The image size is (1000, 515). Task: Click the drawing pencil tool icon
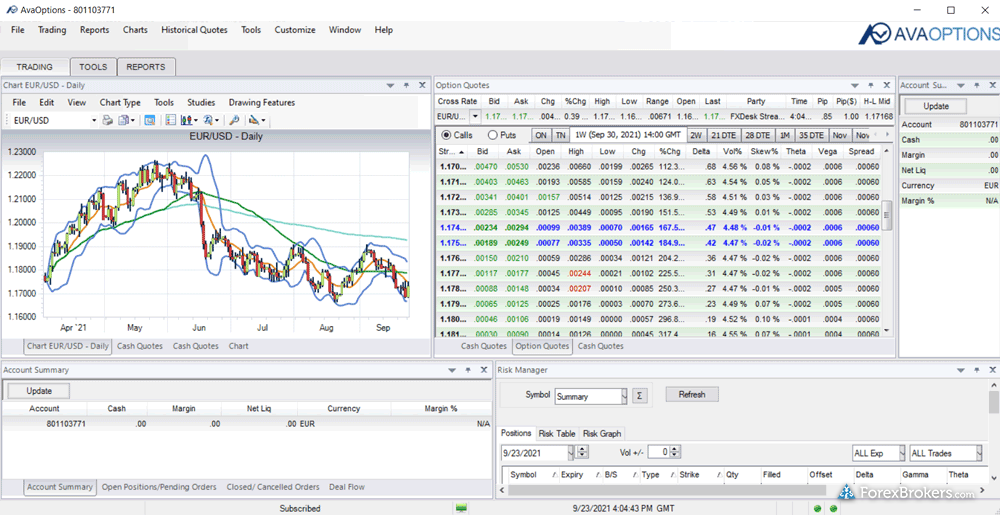(x=256, y=120)
